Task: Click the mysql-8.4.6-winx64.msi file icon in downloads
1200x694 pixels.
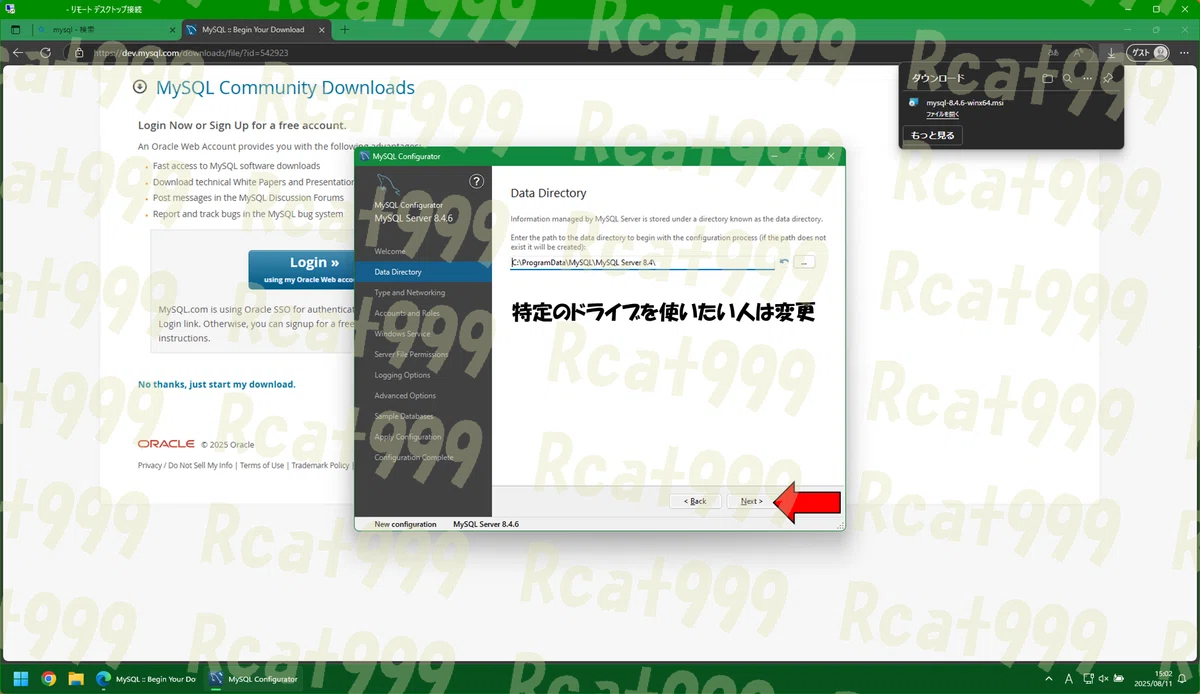Action: [x=914, y=103]
